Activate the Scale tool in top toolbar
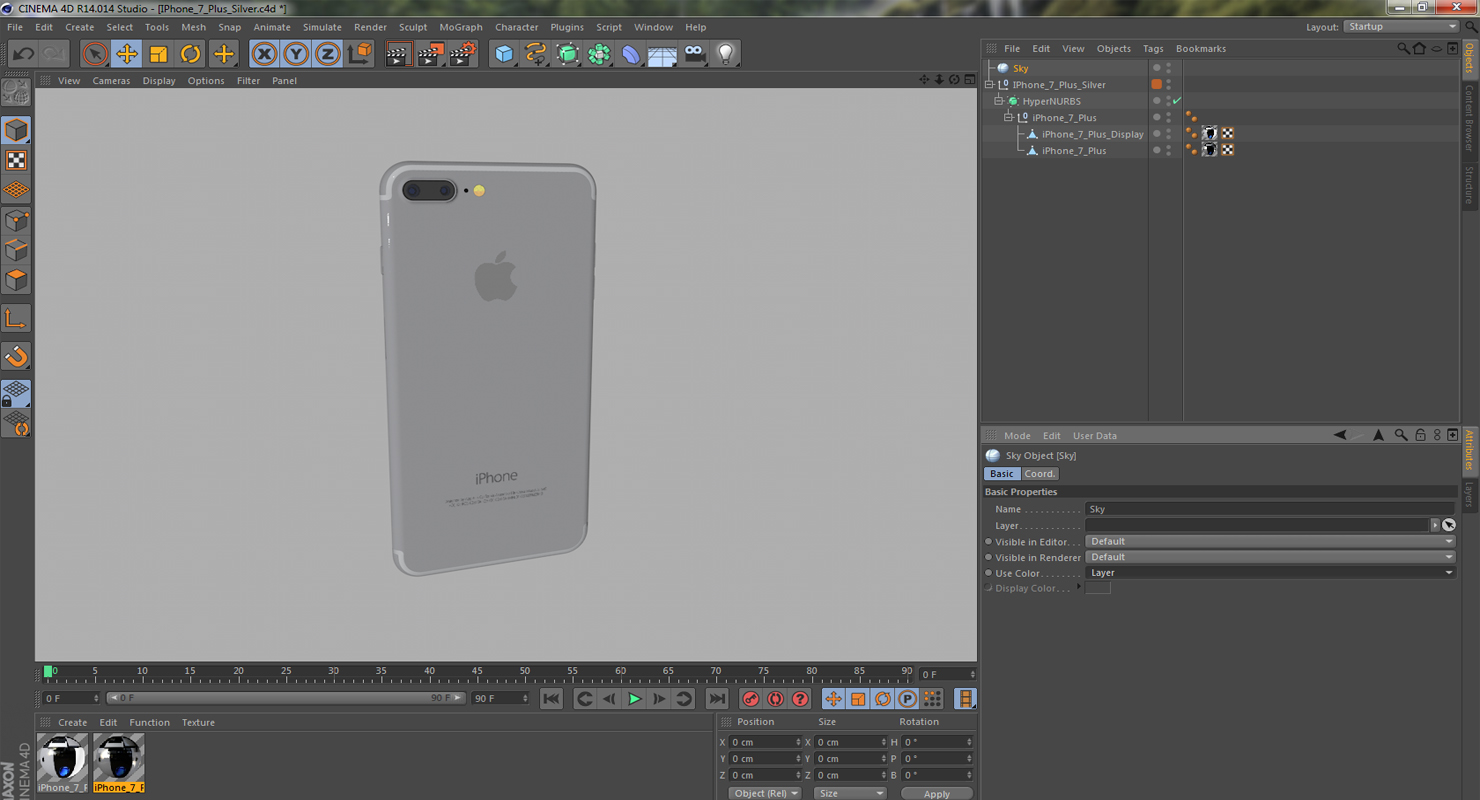The image size is (1480, 800). pyautogui.click(x=158, y=54)
